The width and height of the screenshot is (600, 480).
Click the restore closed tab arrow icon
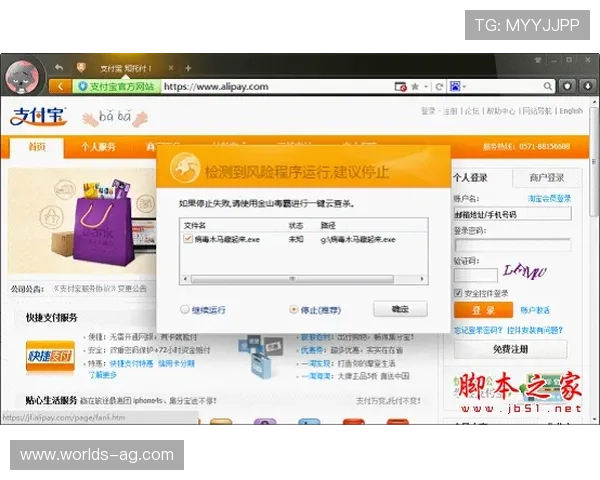(59, 67)
